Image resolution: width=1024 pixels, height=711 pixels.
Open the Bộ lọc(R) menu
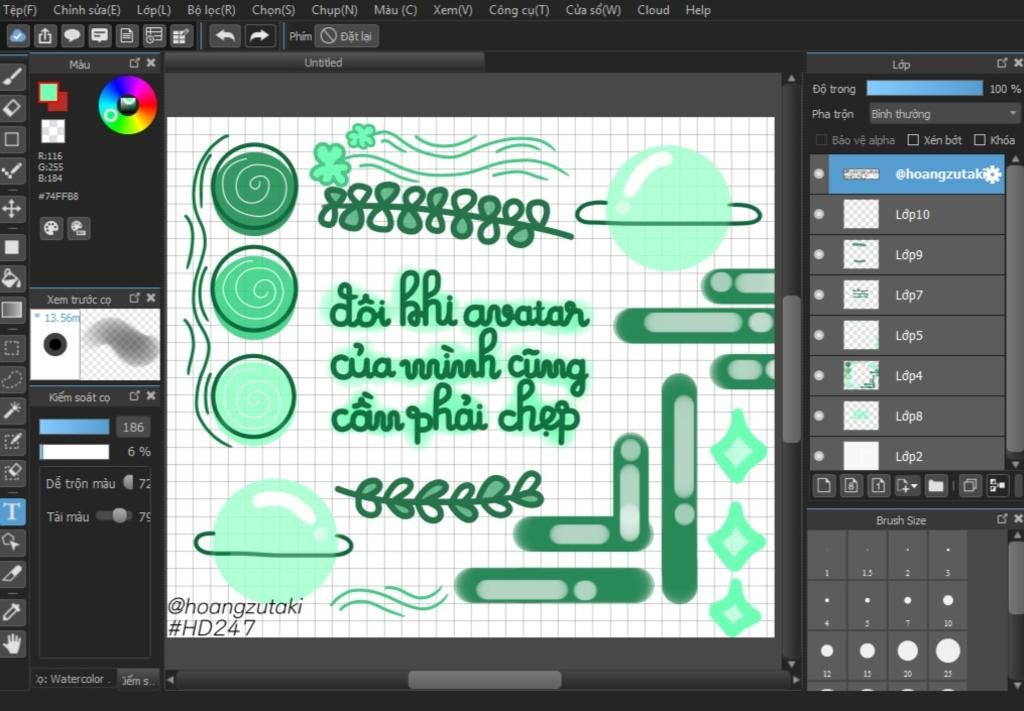[211, 10]
